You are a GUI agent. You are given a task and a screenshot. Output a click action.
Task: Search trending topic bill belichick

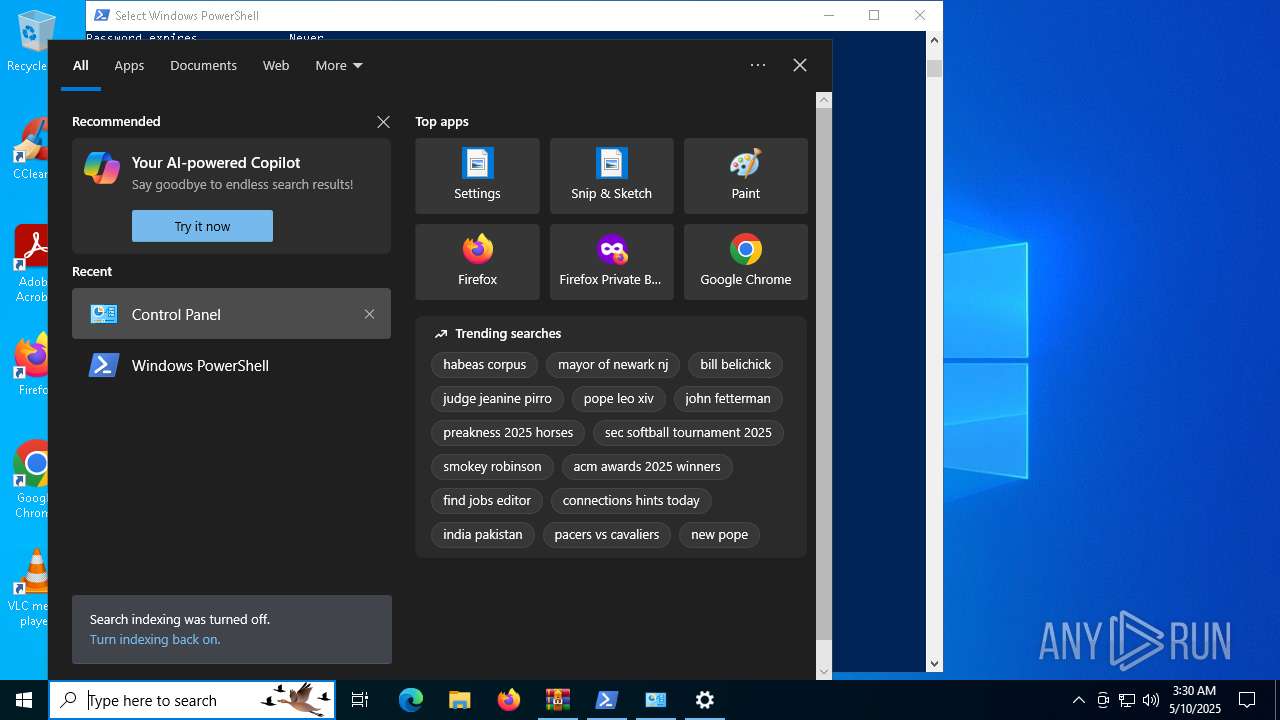point(735,365)
